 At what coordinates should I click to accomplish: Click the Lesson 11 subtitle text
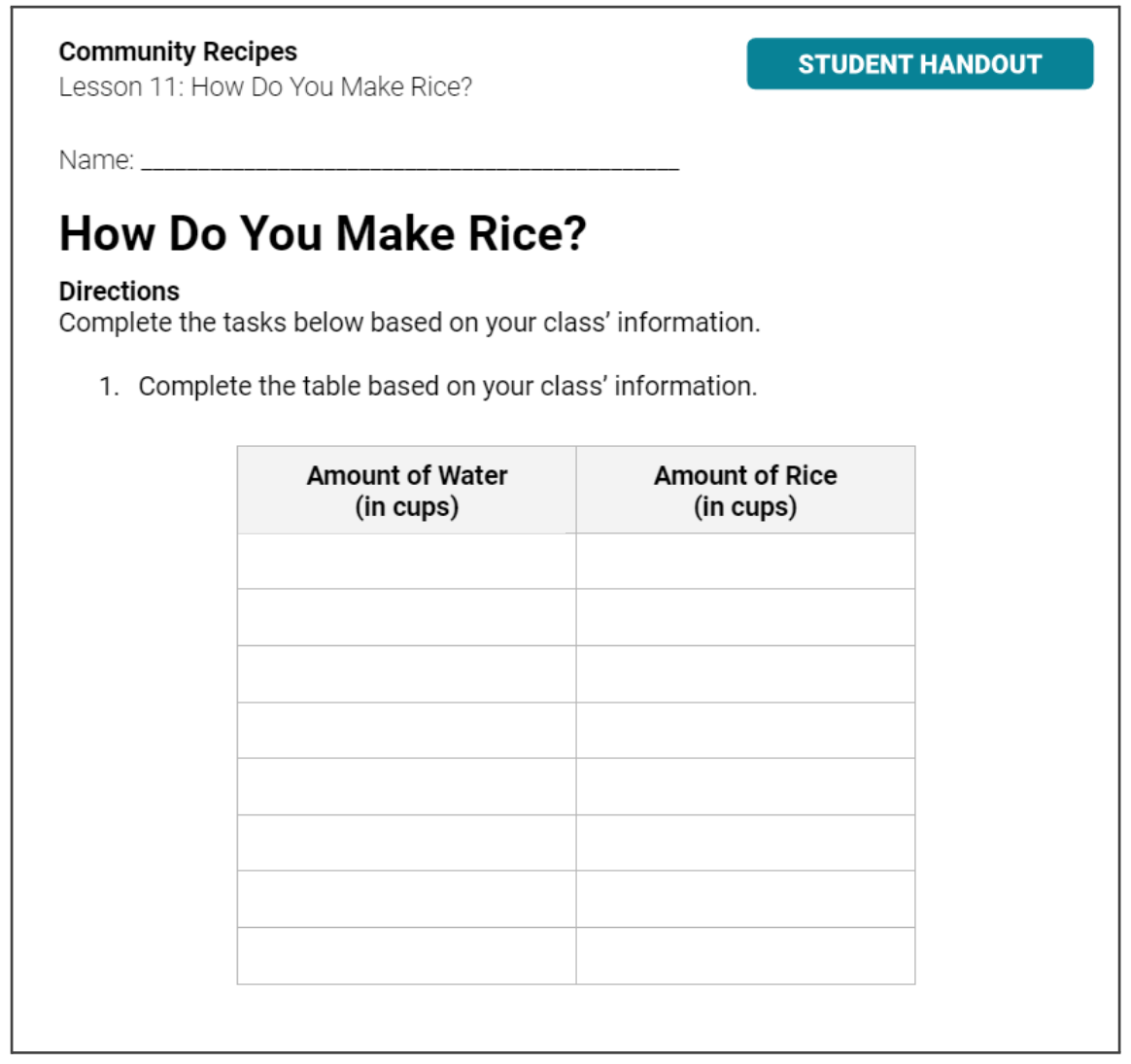[265, 86]
